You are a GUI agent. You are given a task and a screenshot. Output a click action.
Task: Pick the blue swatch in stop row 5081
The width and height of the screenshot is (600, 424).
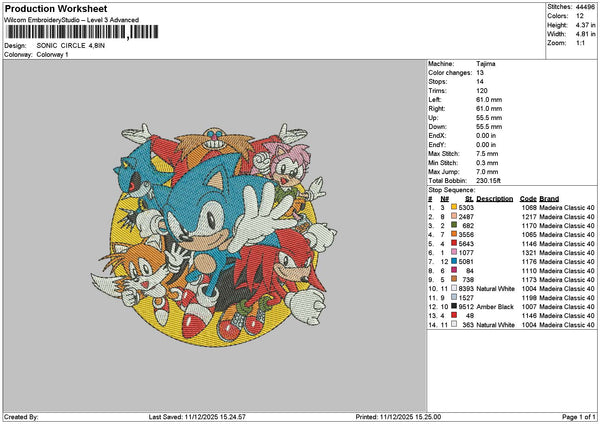454,261
